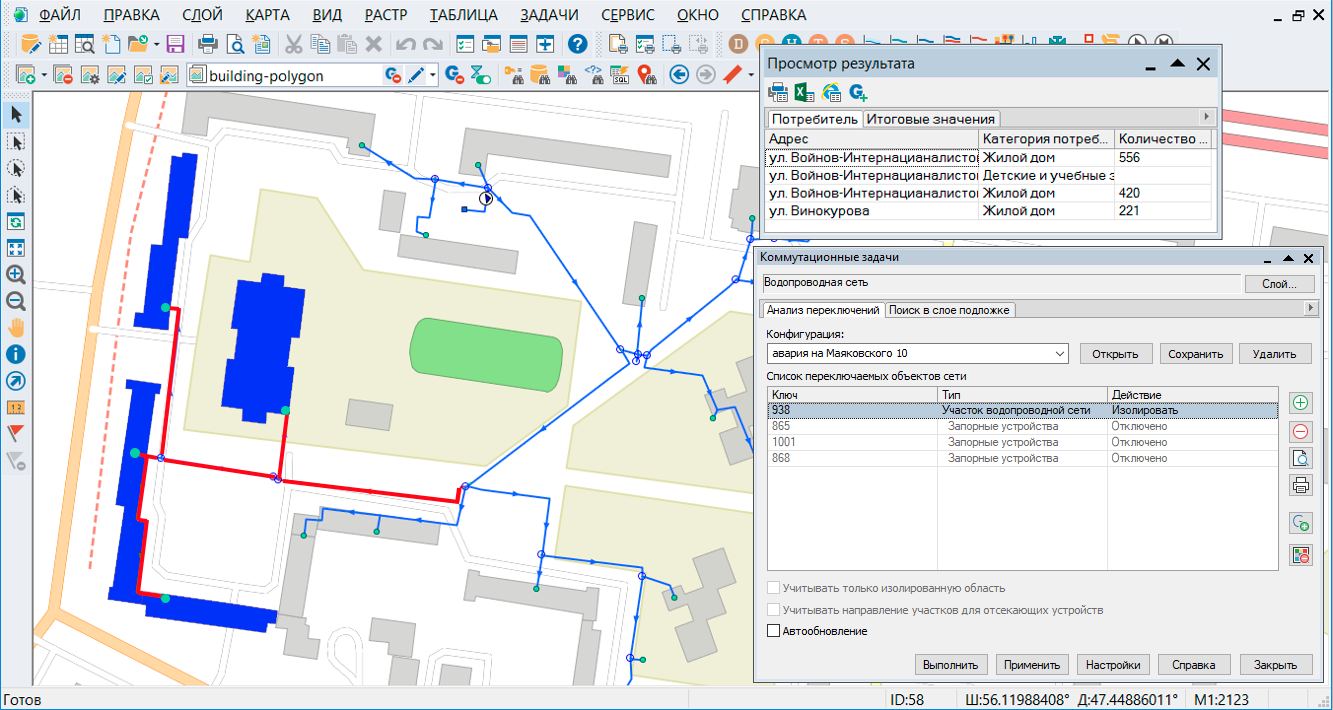Expand the arrow next to the pencil edit icon
Image resolution: width=1333 pixels, height=710 pixels.
(433, 75)
